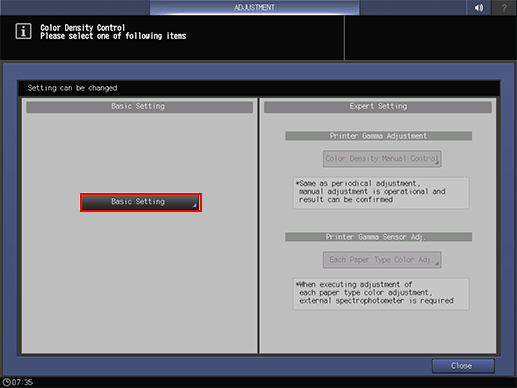This screenshot has height=388, width=517.
Task: Click the Expert Setting panel header
Action: tap(378, 107)
